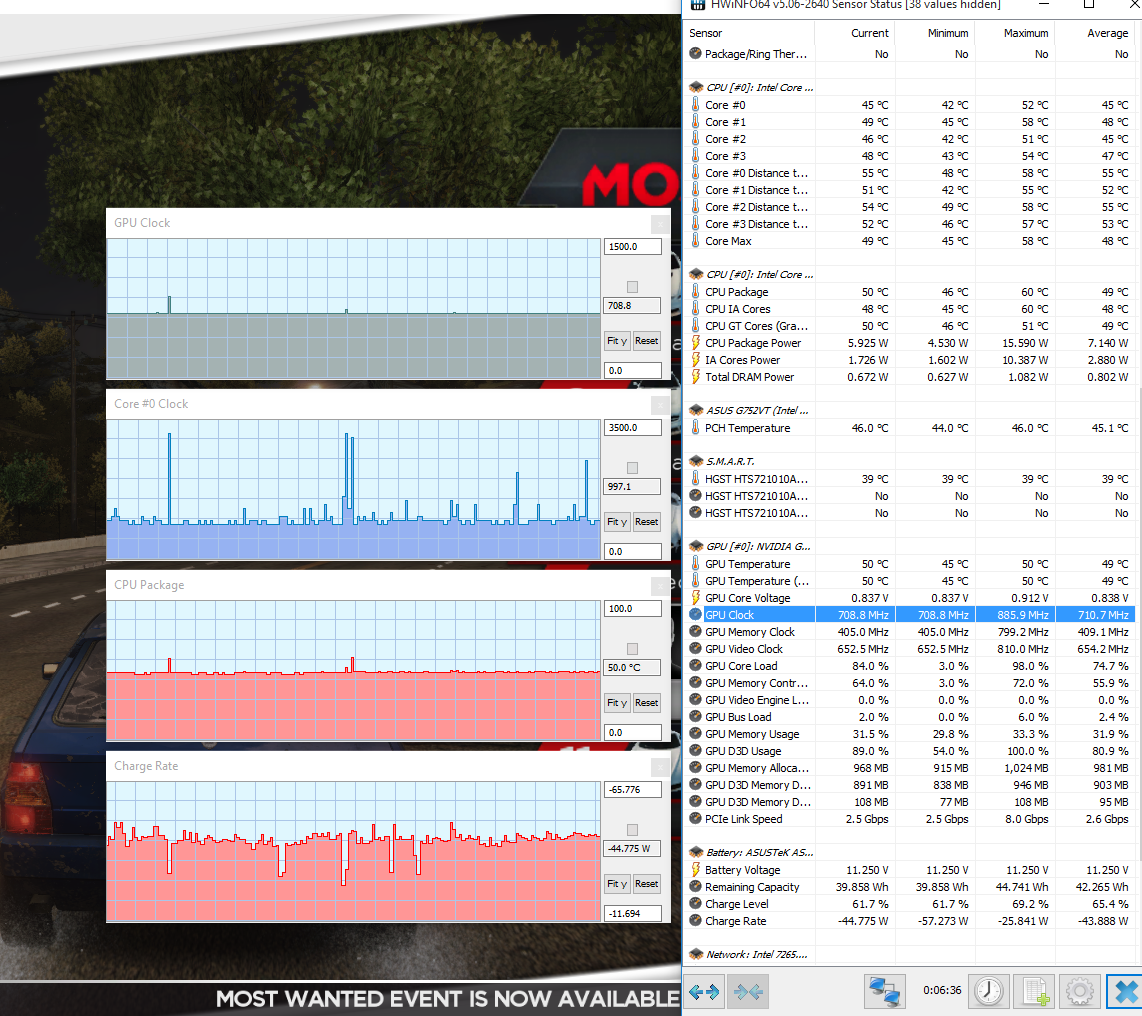This screenshot has height=1016, width=1142.
Task: Click the lightning icon beside Total DRAM Power
Action: [696, 377]
